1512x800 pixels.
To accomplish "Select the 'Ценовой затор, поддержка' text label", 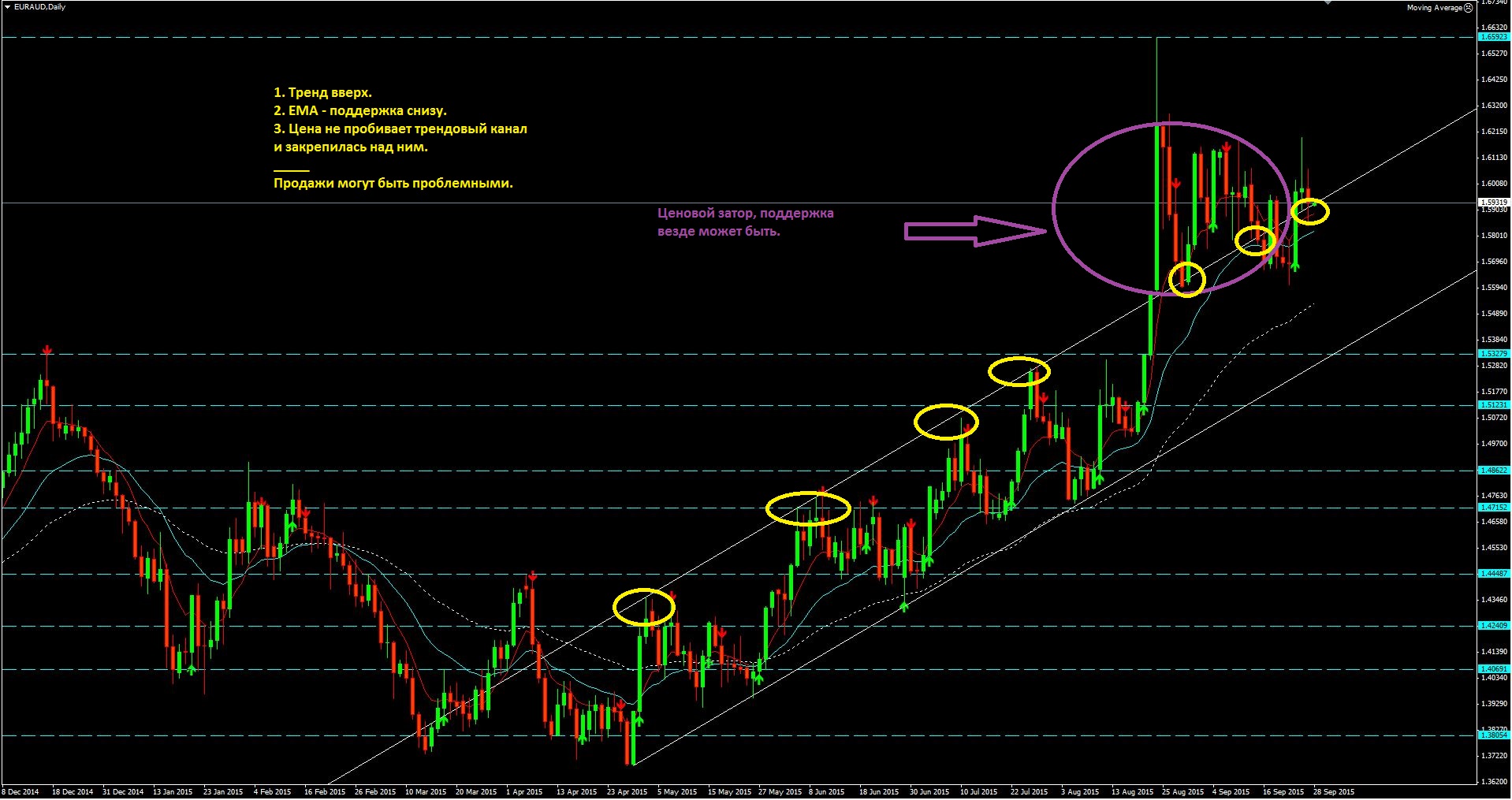I will click(746, 213).
